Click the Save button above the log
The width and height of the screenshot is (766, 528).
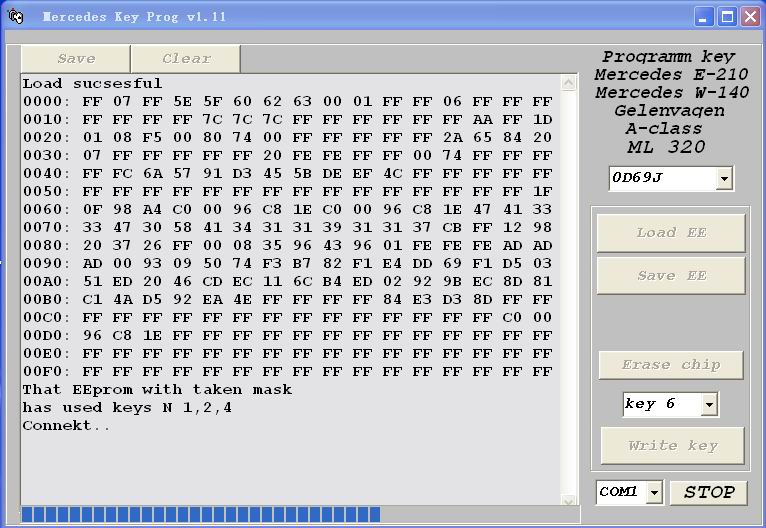click(76, 59)
